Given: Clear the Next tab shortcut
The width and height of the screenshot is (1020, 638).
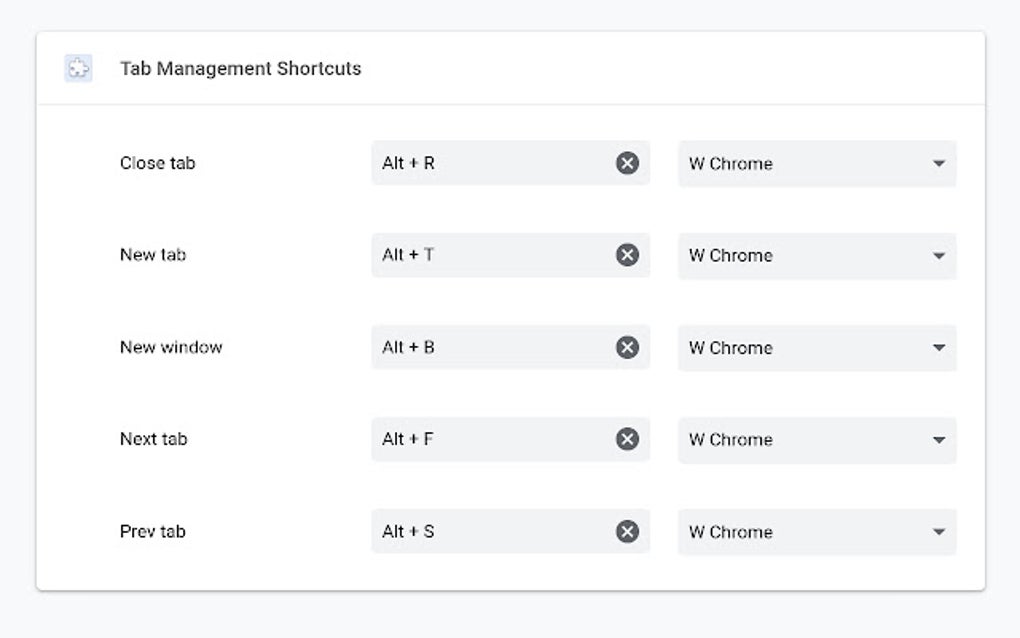Looking at the screenshot, I should coord(627,439).
